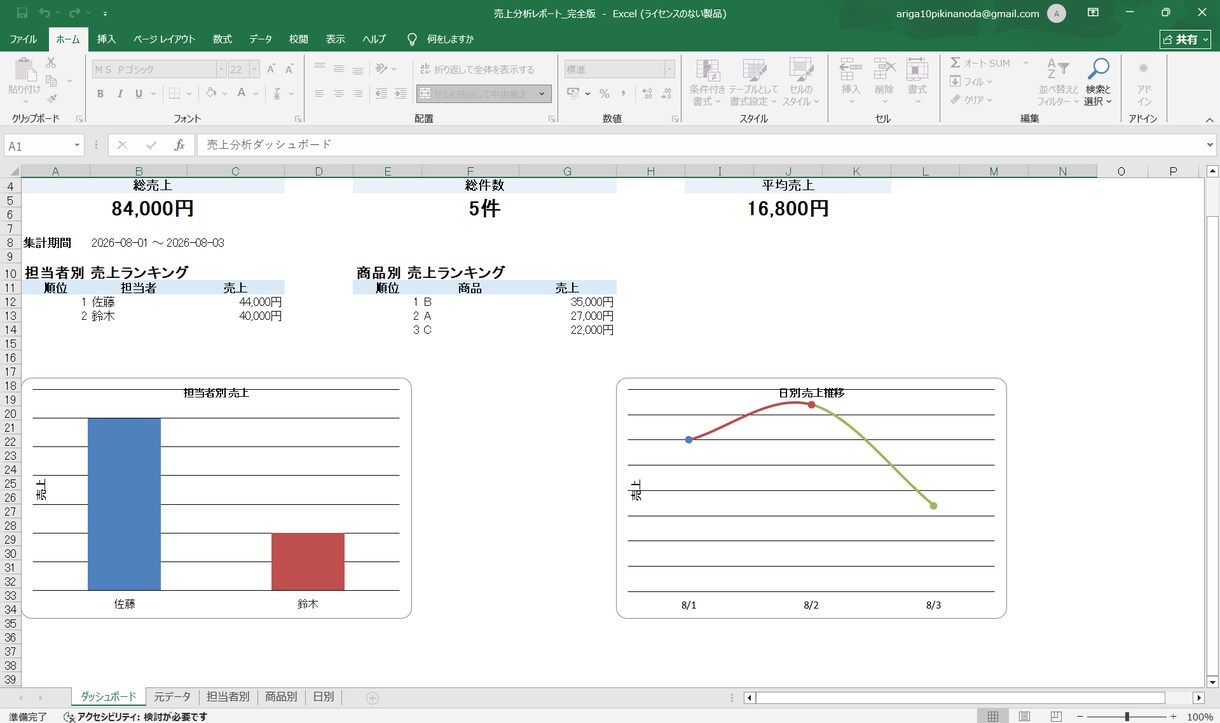Image resolution: width=1220 pixels, height=723 pixels.
Task: Toggle align text right
Action: 360,93
